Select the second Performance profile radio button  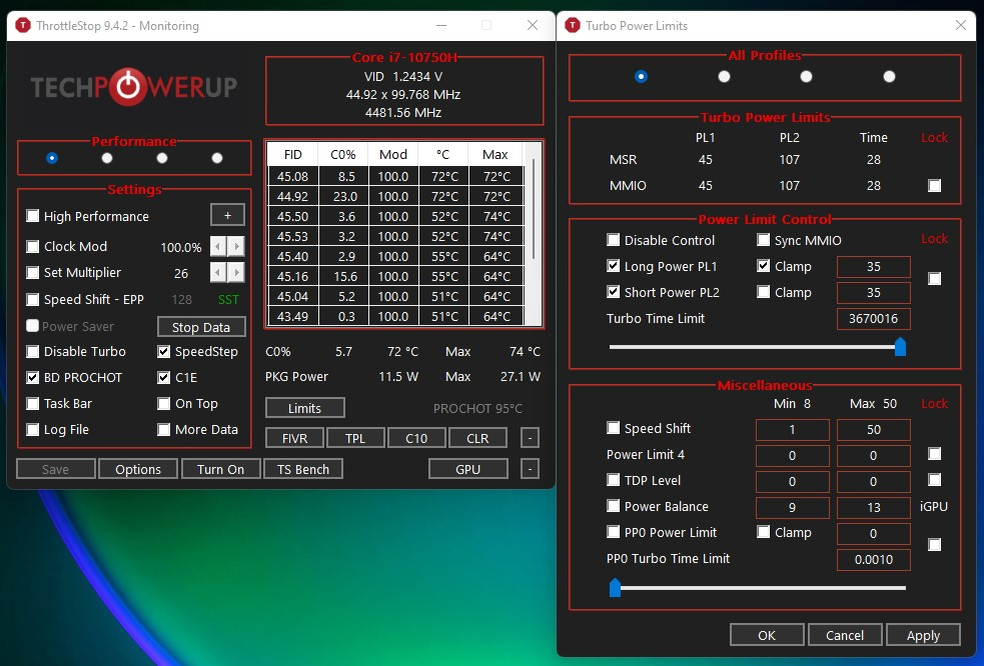point(107,158)
